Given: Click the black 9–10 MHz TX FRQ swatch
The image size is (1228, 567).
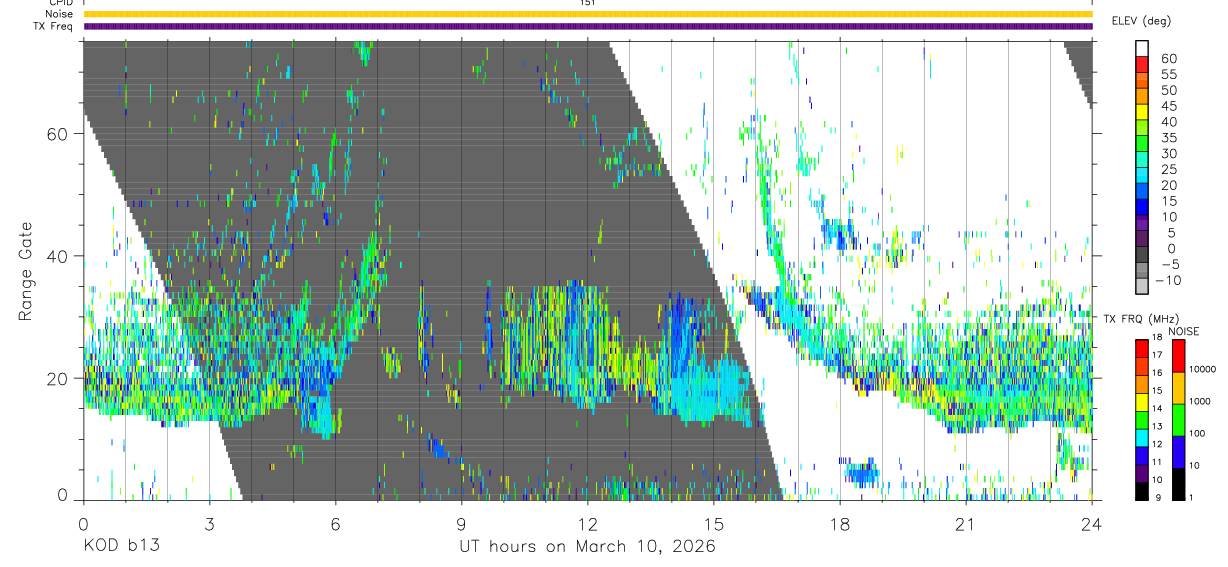Looking at the screenshot, I should coord(1142,491).
